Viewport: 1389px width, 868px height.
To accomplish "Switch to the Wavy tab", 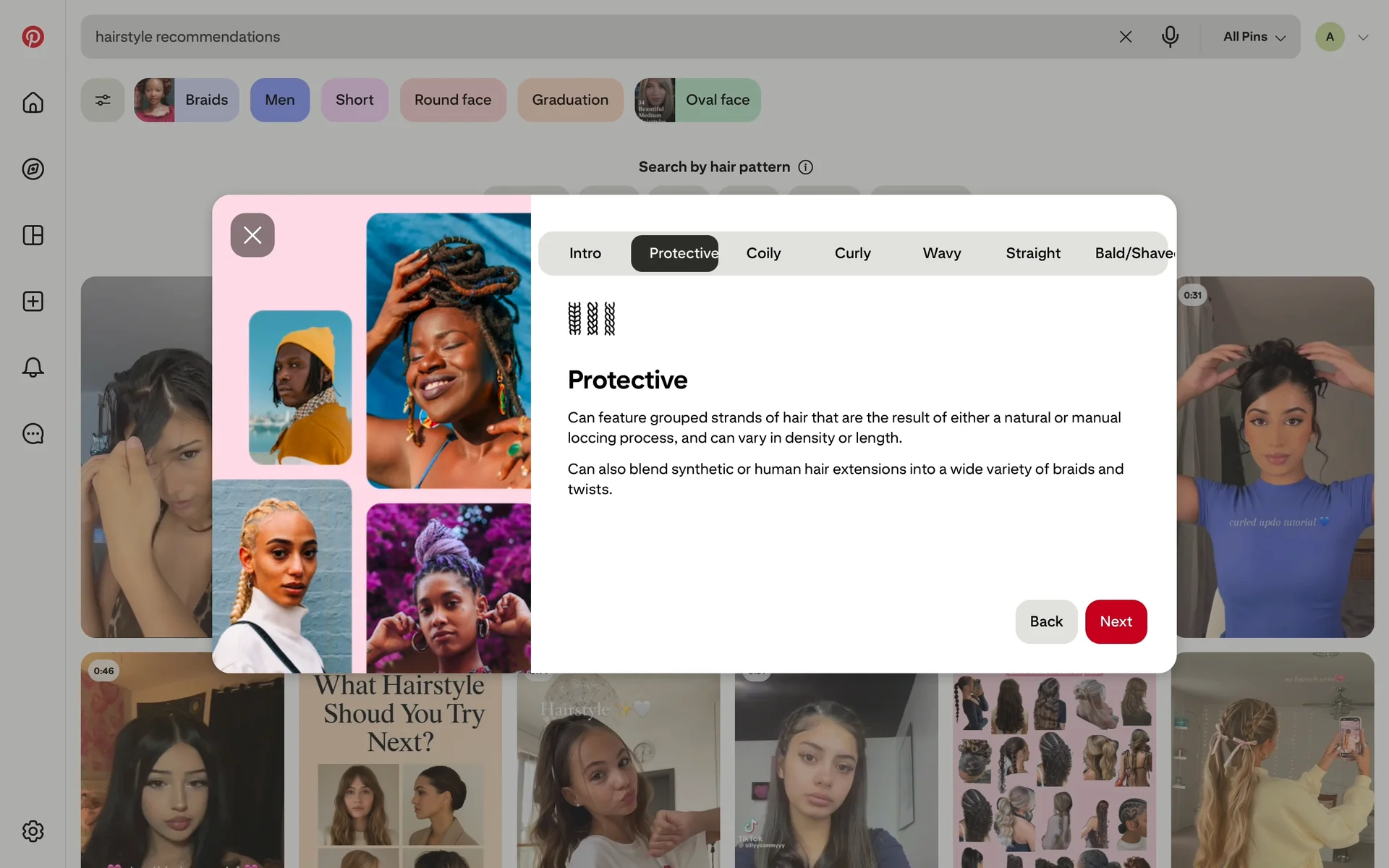I will click(x=941, y=253).
